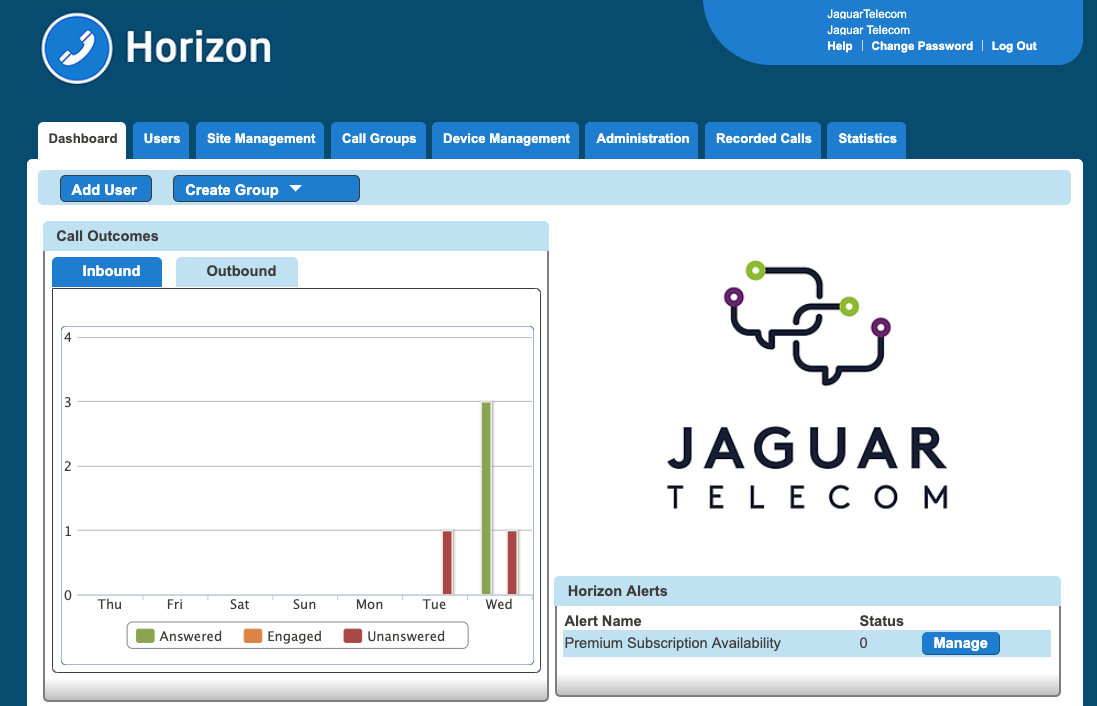Go to the Site Management tab

tap(261, 139)
